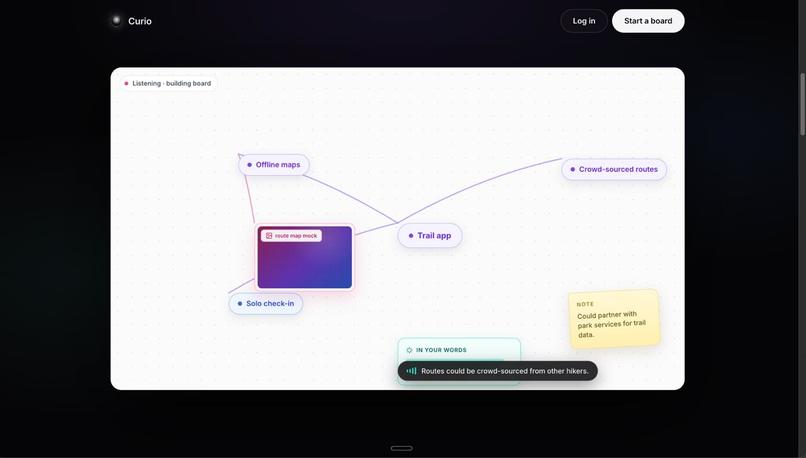Click the Start a board button

[x=648, y=21]
